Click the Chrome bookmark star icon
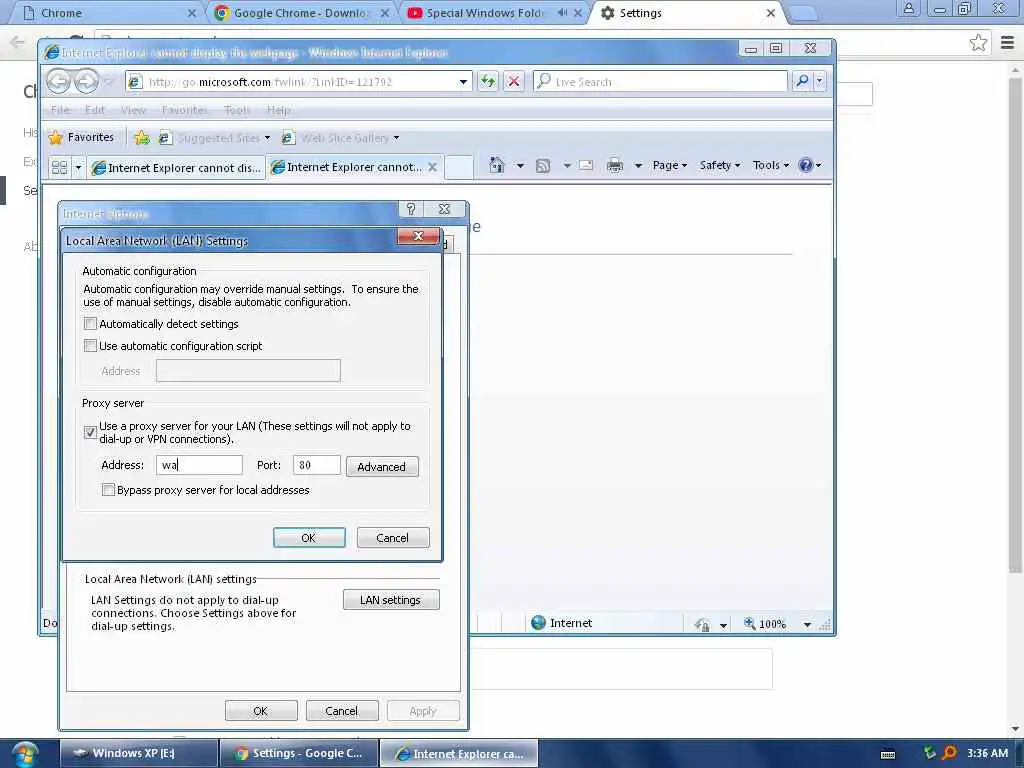 (978, 43)
